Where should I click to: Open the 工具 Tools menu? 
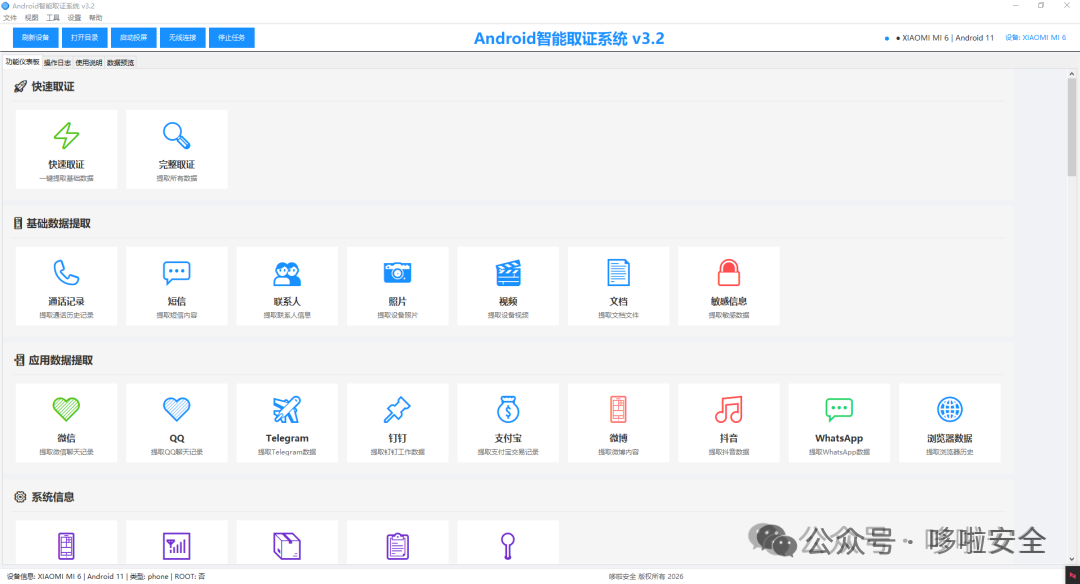(53, 18)
